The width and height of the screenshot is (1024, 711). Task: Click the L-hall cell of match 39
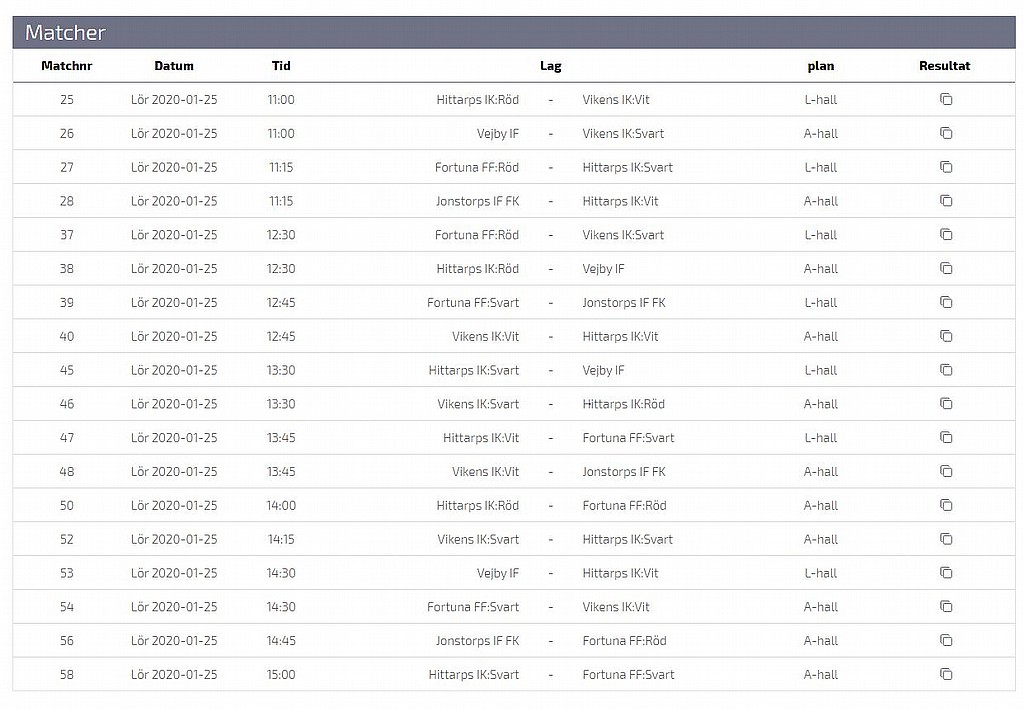tap(820, 303)
